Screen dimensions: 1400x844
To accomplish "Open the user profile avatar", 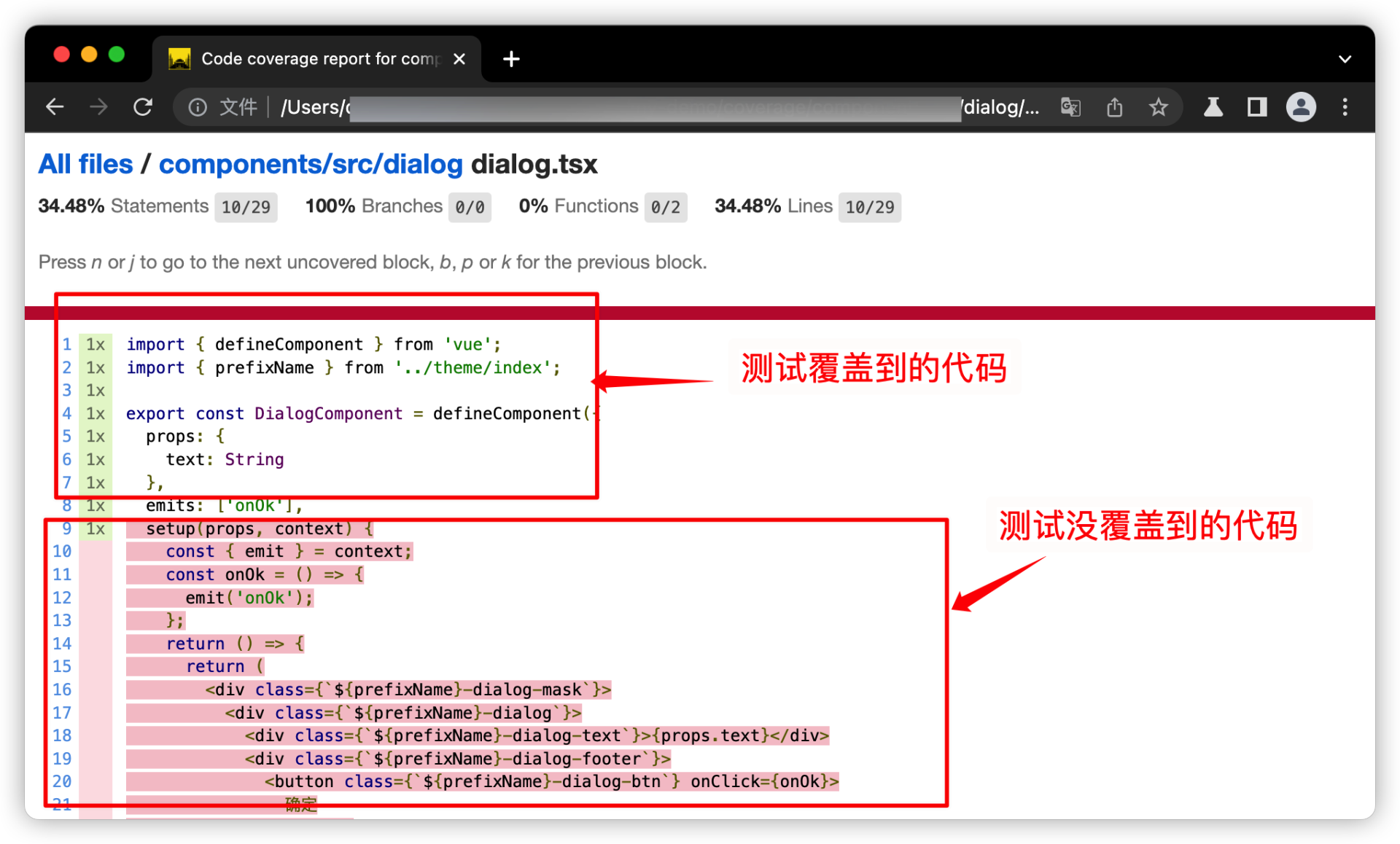I will tap(1301, 107).
